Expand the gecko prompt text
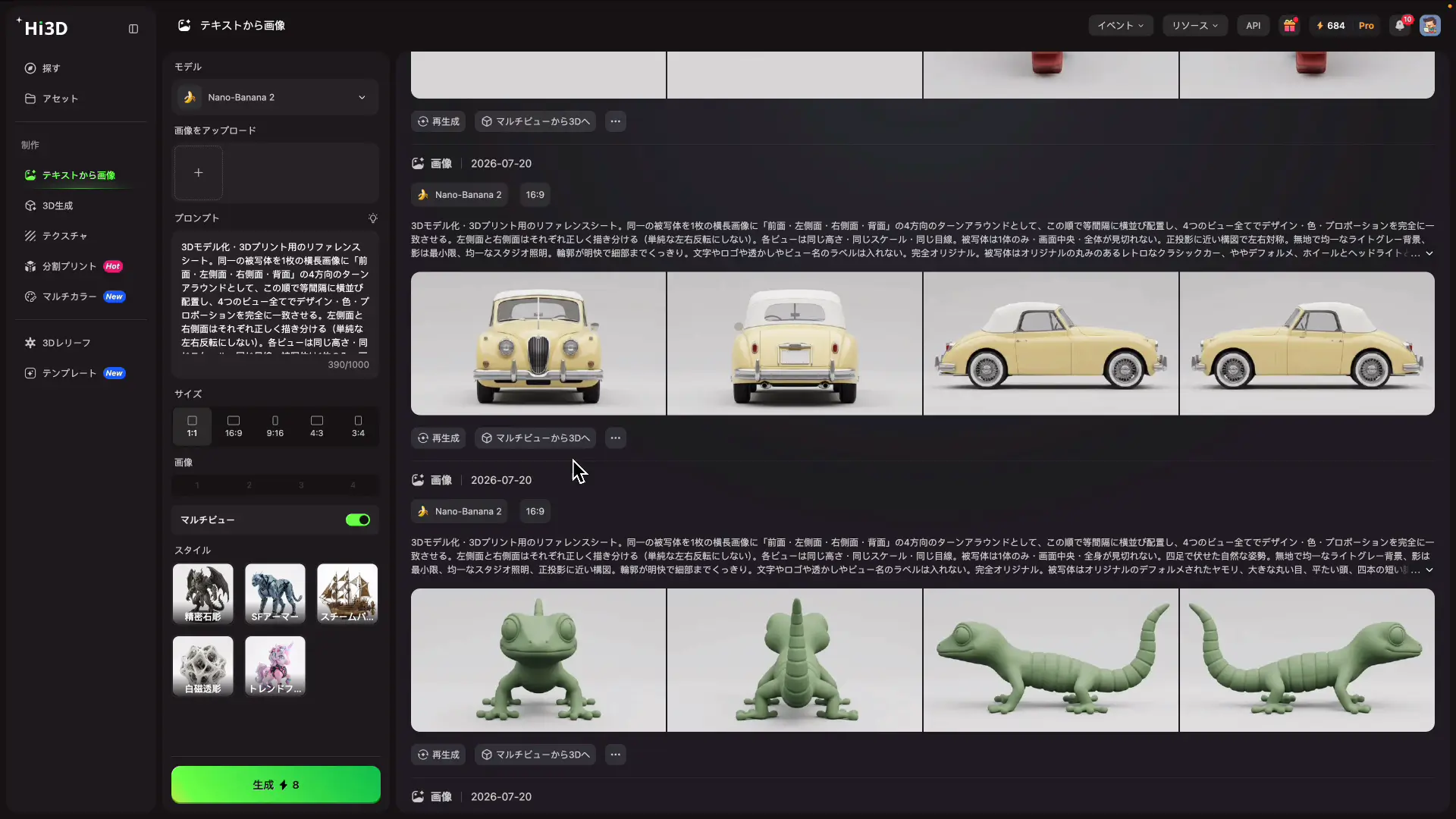This screenshot has width=1456, height=819. (1429, 570)
